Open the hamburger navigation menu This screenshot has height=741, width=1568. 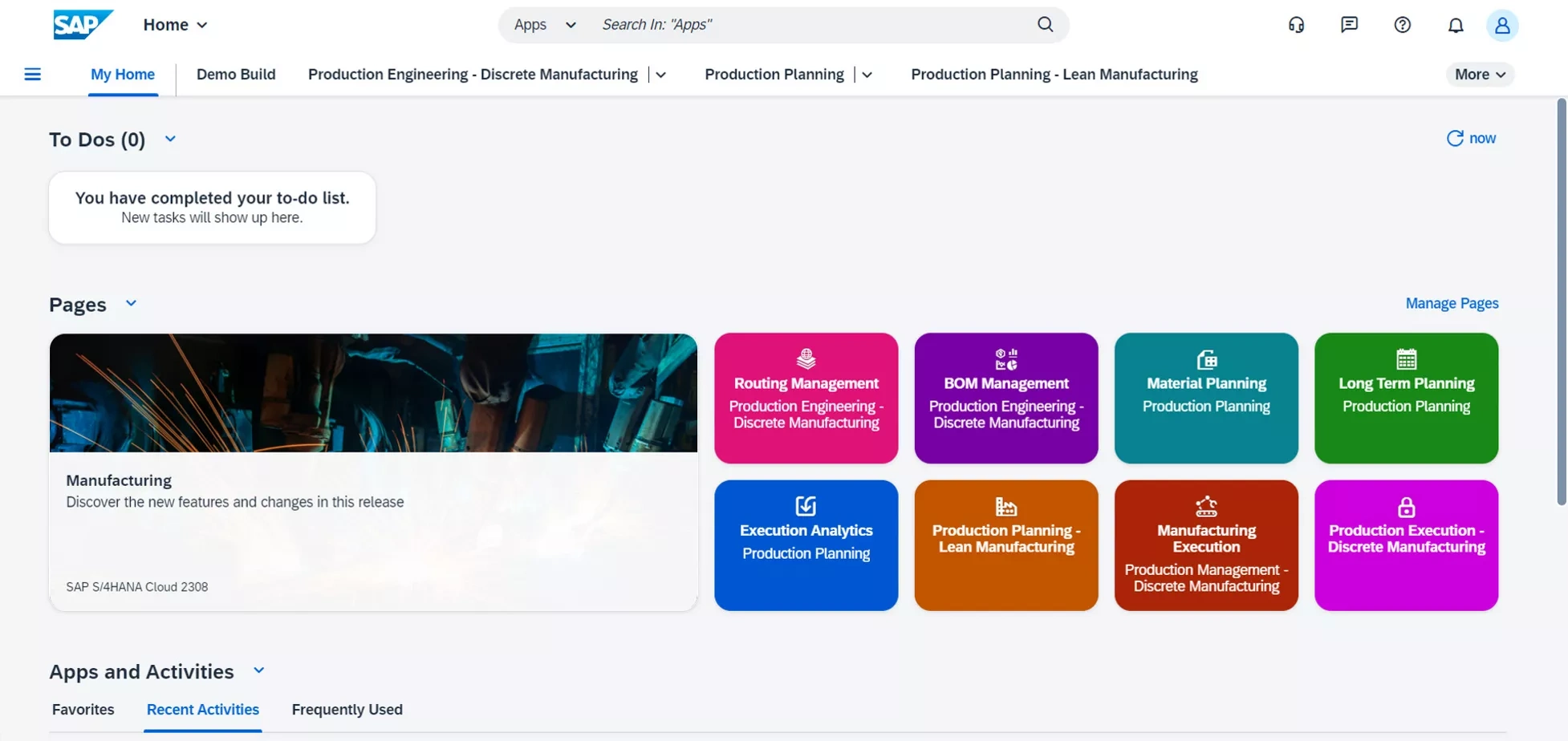33,73
